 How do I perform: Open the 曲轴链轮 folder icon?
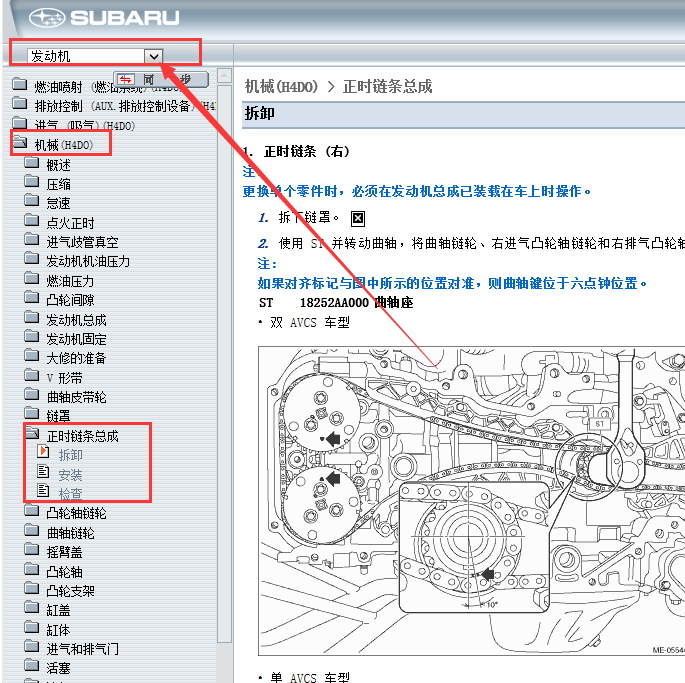(31, 530)
